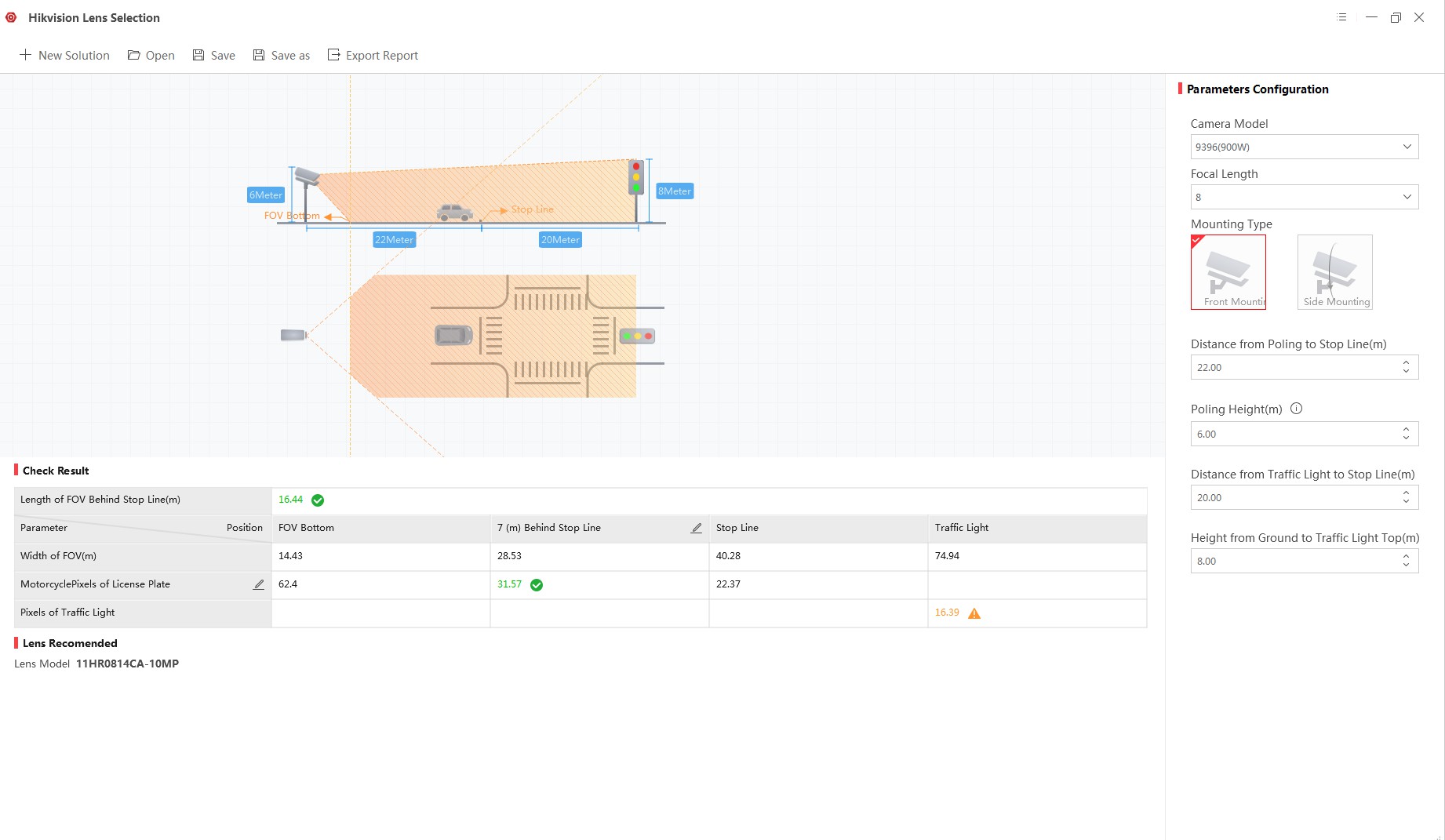The image size is (1445, 840).
Task: Click the Stop Line label in diagram
Action: 533,209
